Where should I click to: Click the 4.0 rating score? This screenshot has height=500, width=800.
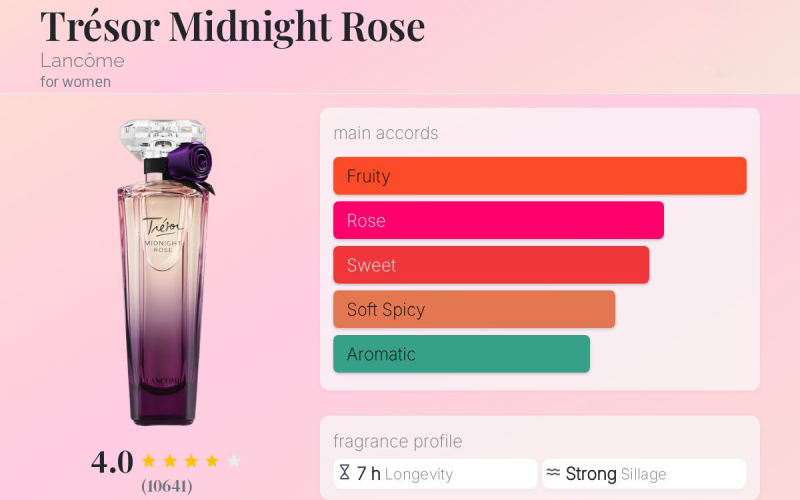112,461
